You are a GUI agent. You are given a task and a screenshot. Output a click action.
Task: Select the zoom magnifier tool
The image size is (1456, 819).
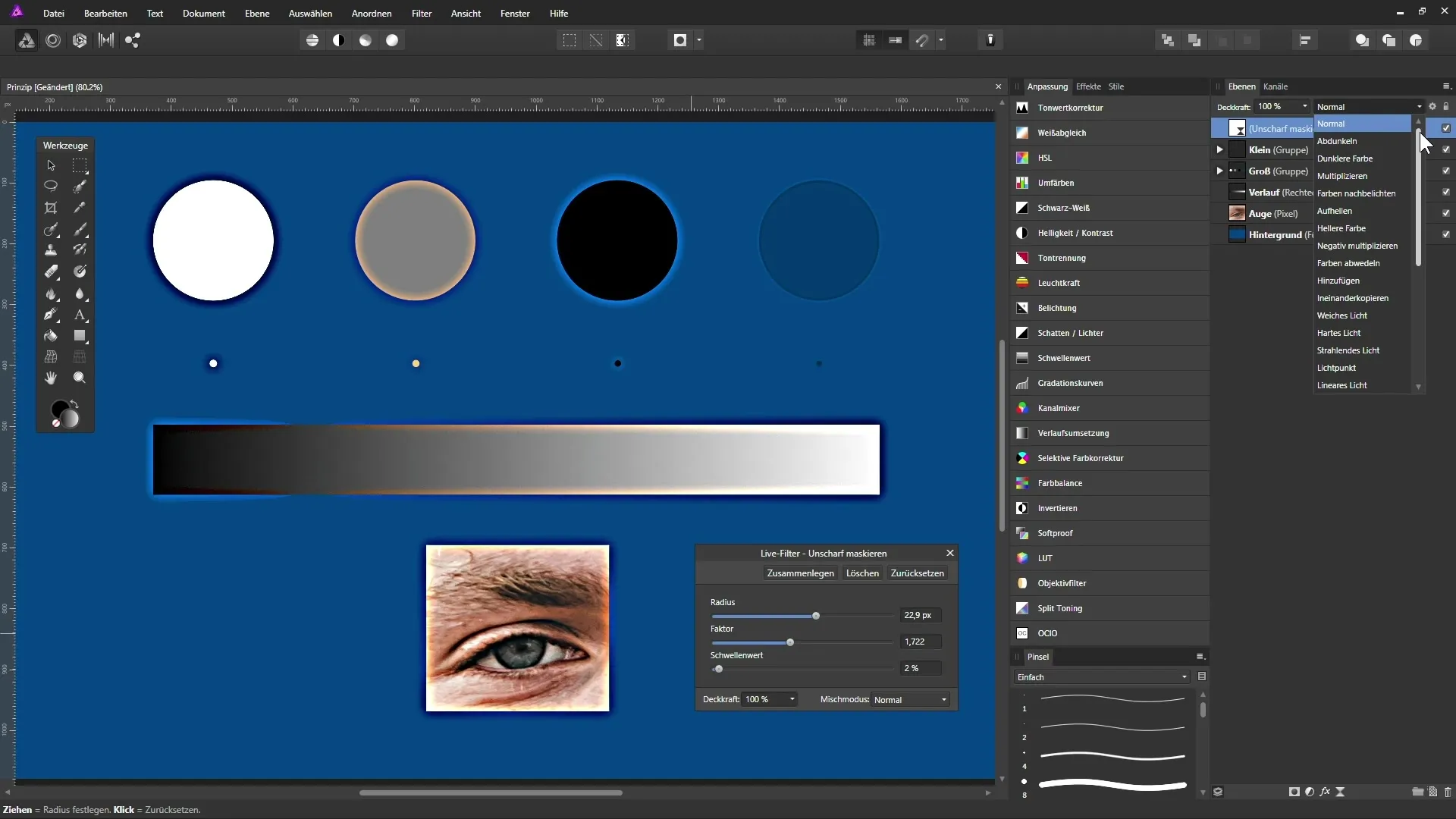(x=80, y=378)
